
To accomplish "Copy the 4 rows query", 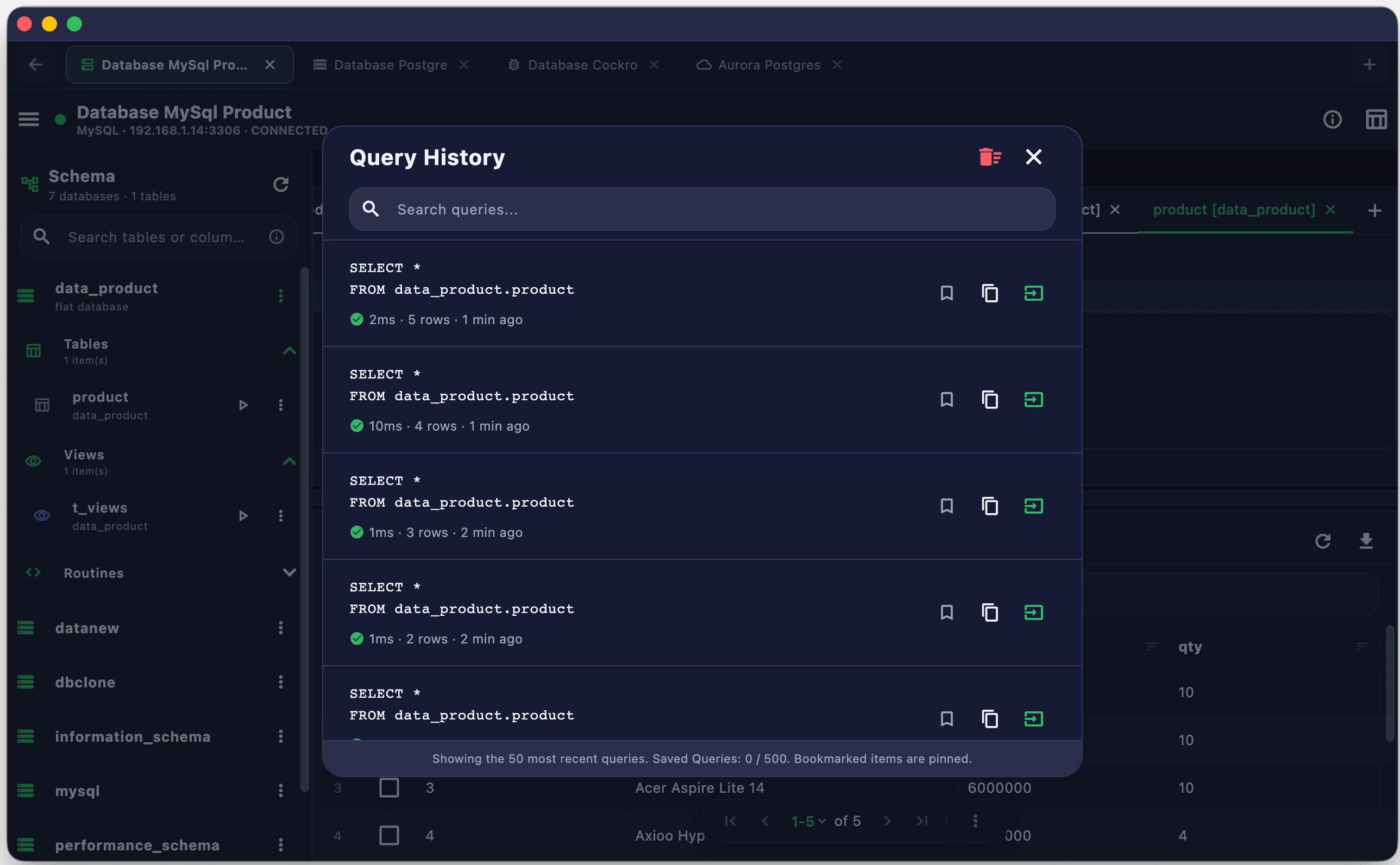I will 990,399.
